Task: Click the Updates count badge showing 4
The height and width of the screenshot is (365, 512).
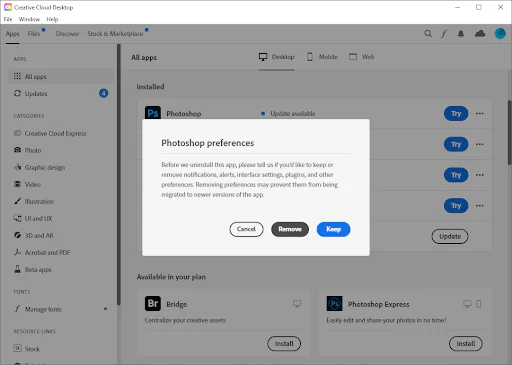Action: click(104, 93)
